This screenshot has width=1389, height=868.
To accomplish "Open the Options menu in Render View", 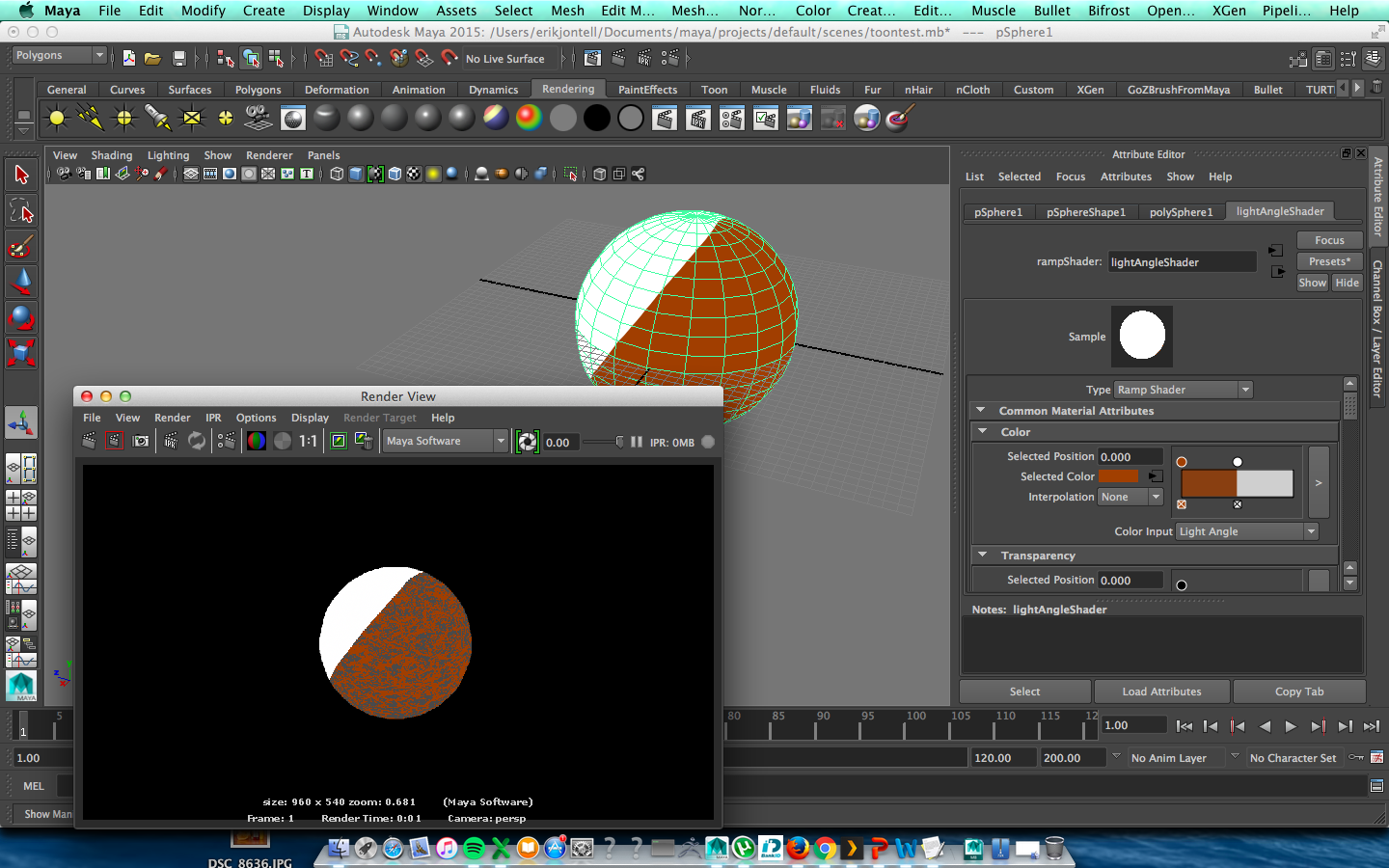I will [x=256, y=418].
